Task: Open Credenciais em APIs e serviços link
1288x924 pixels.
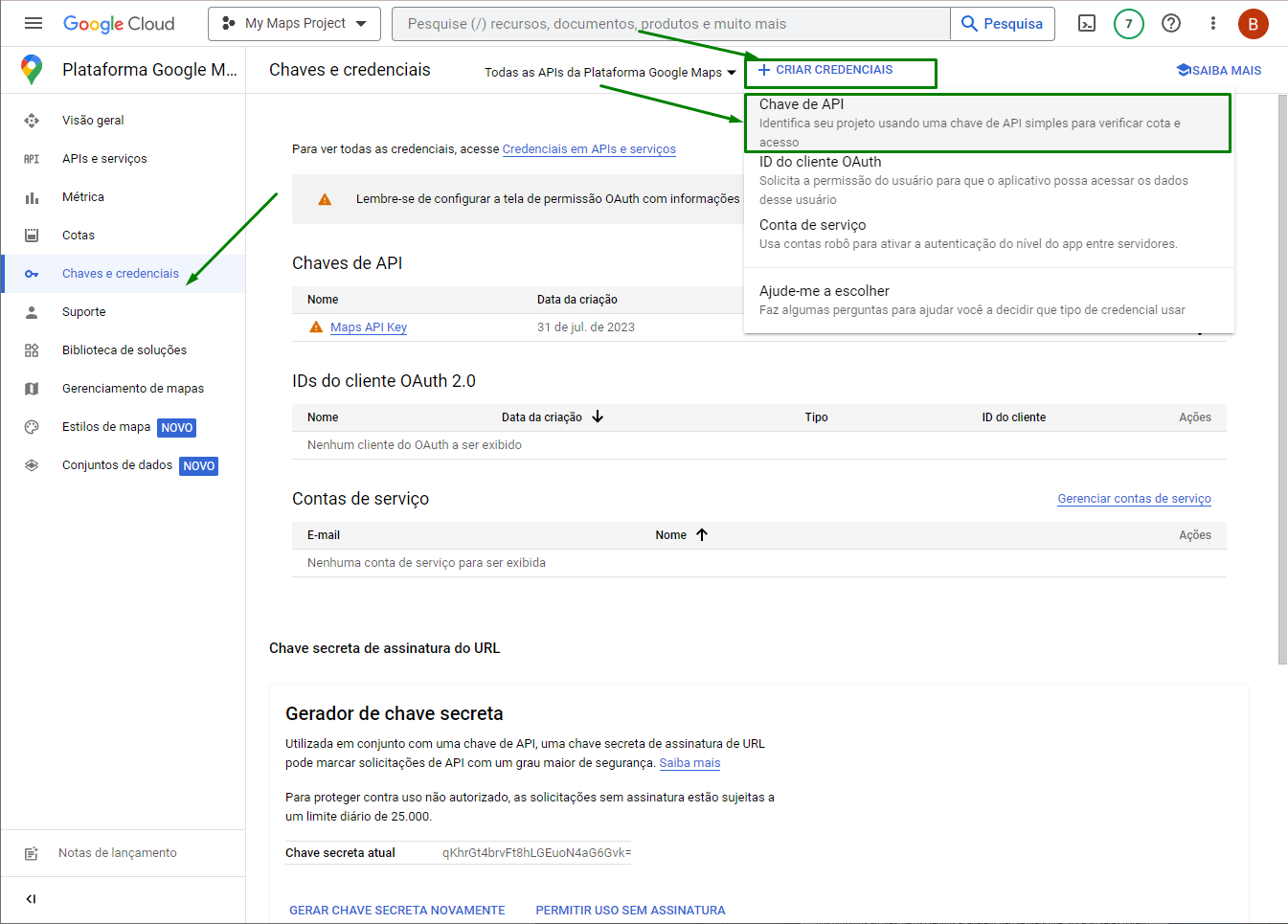Action: [x=589, y=149]
